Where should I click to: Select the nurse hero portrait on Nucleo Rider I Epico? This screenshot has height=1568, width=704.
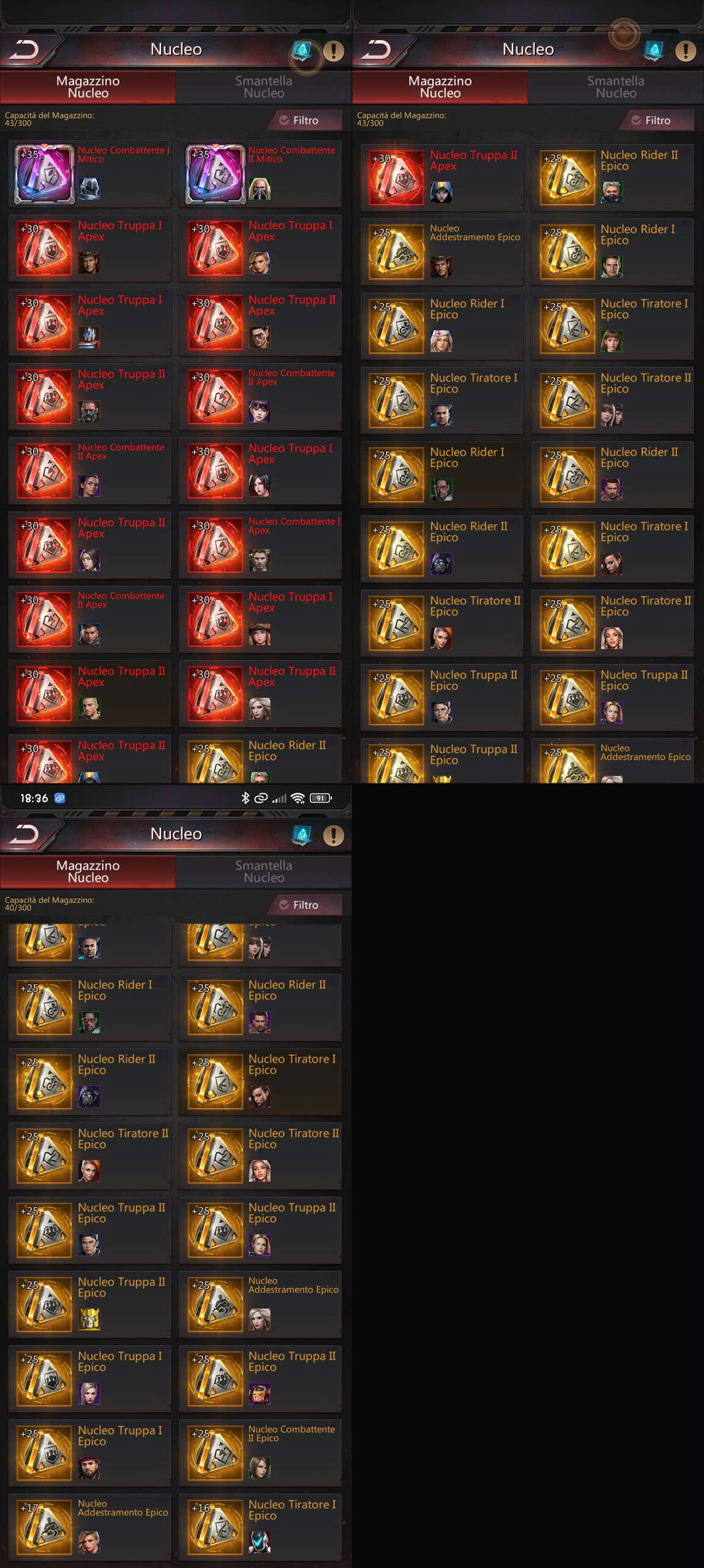(441, 341)
